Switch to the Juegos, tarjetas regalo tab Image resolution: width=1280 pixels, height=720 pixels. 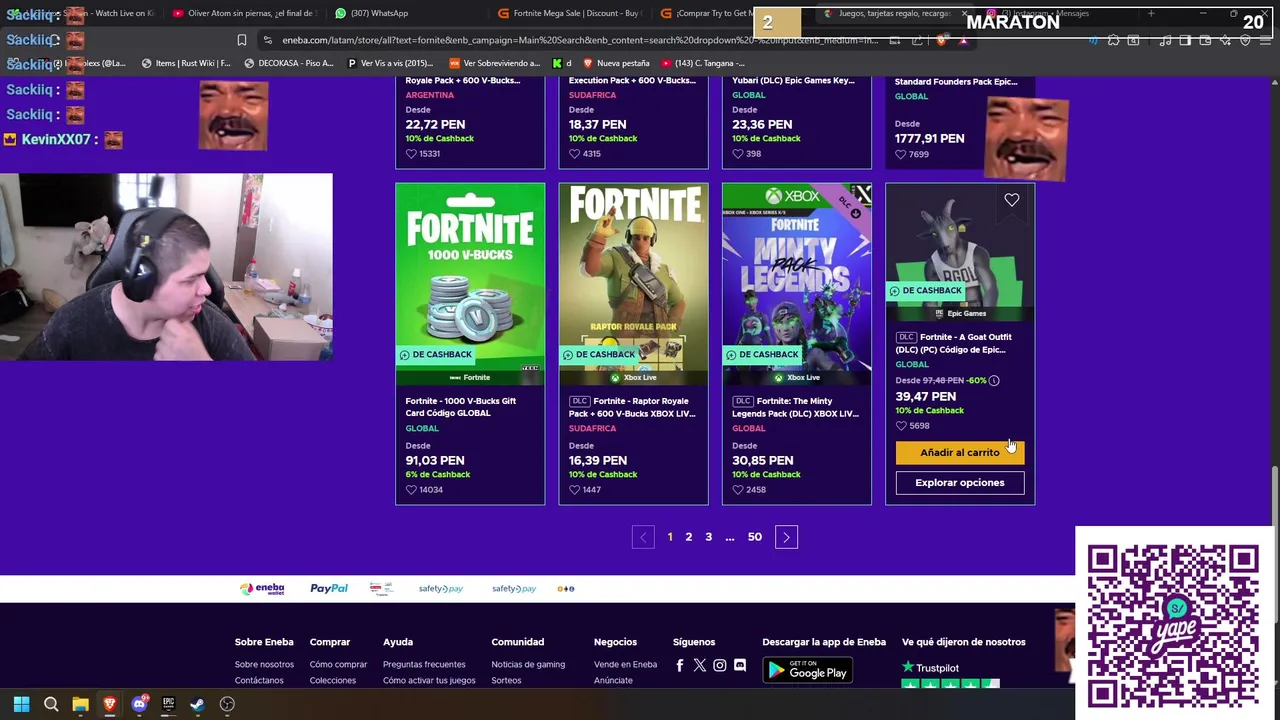click(895, 13)
